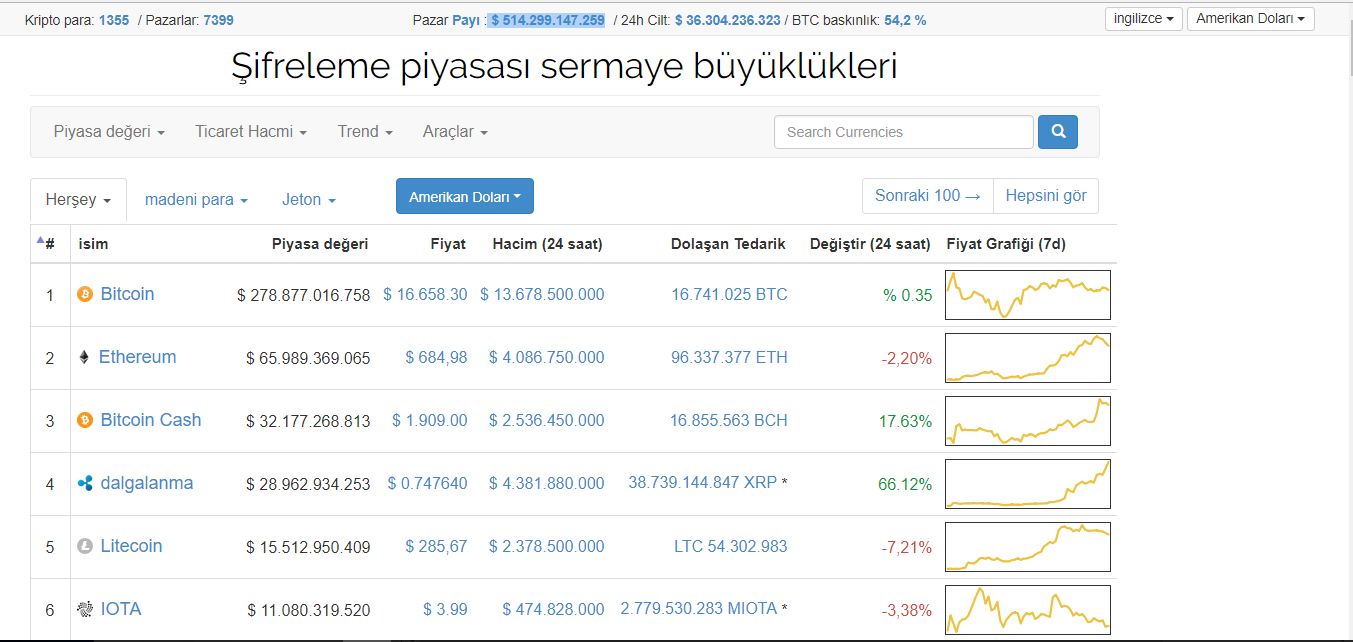Click supply 38.739.144.847 XRP
This screenshot has width=1353, height=642.
[x=703, y=482]
